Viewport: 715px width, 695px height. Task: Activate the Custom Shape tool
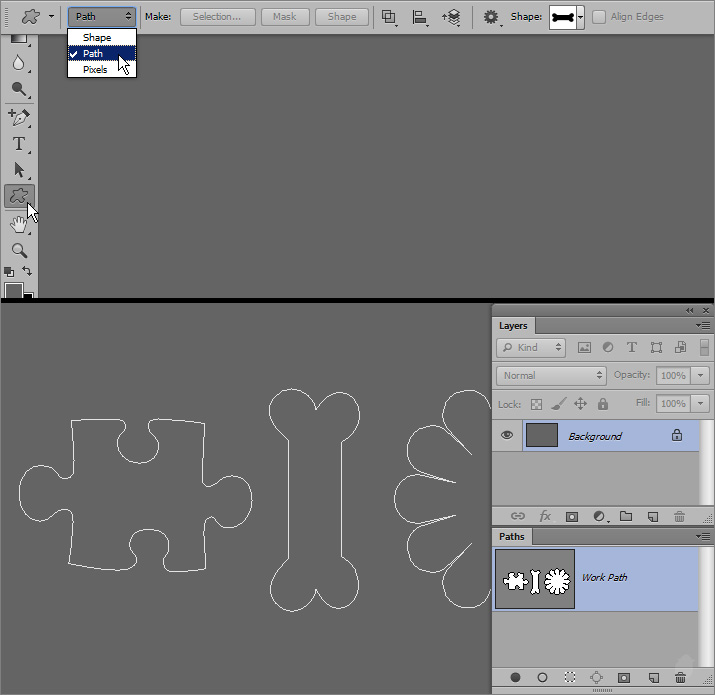(18, 196)
